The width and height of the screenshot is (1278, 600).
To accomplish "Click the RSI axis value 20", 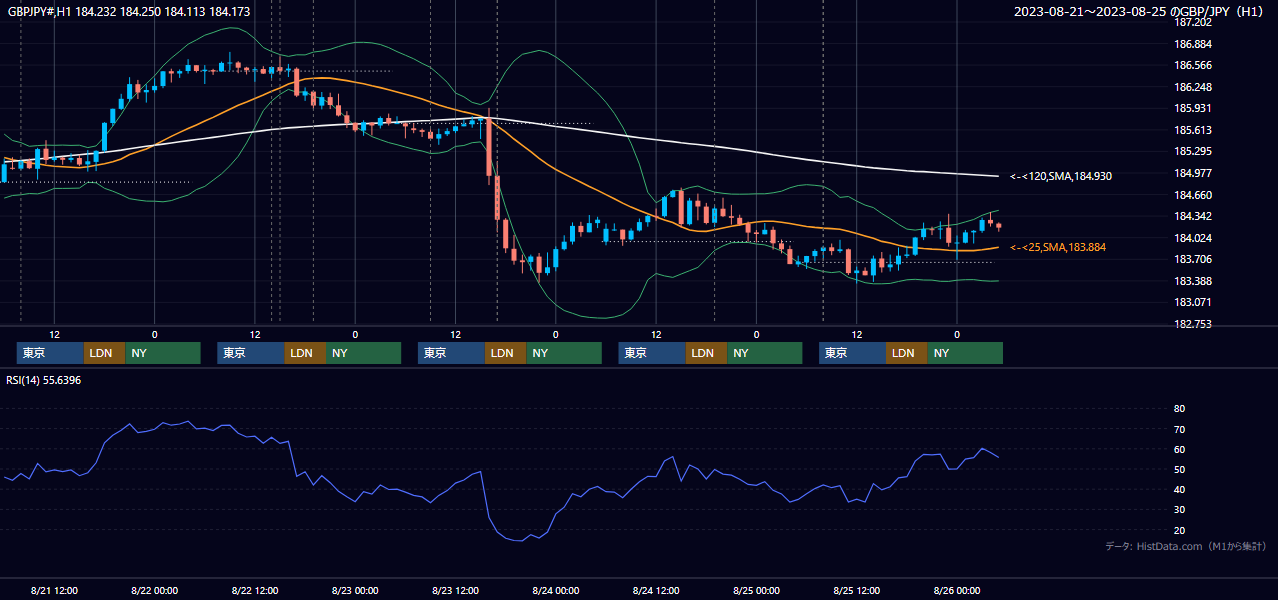I will coord(1179,530).
